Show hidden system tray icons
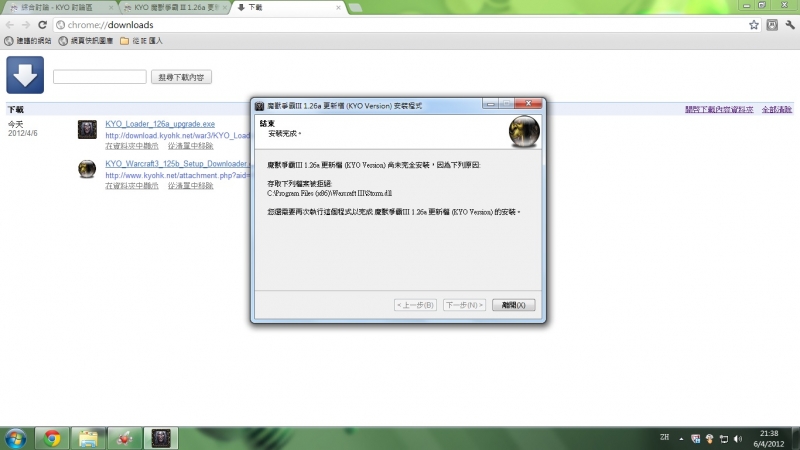 [681, 438]
